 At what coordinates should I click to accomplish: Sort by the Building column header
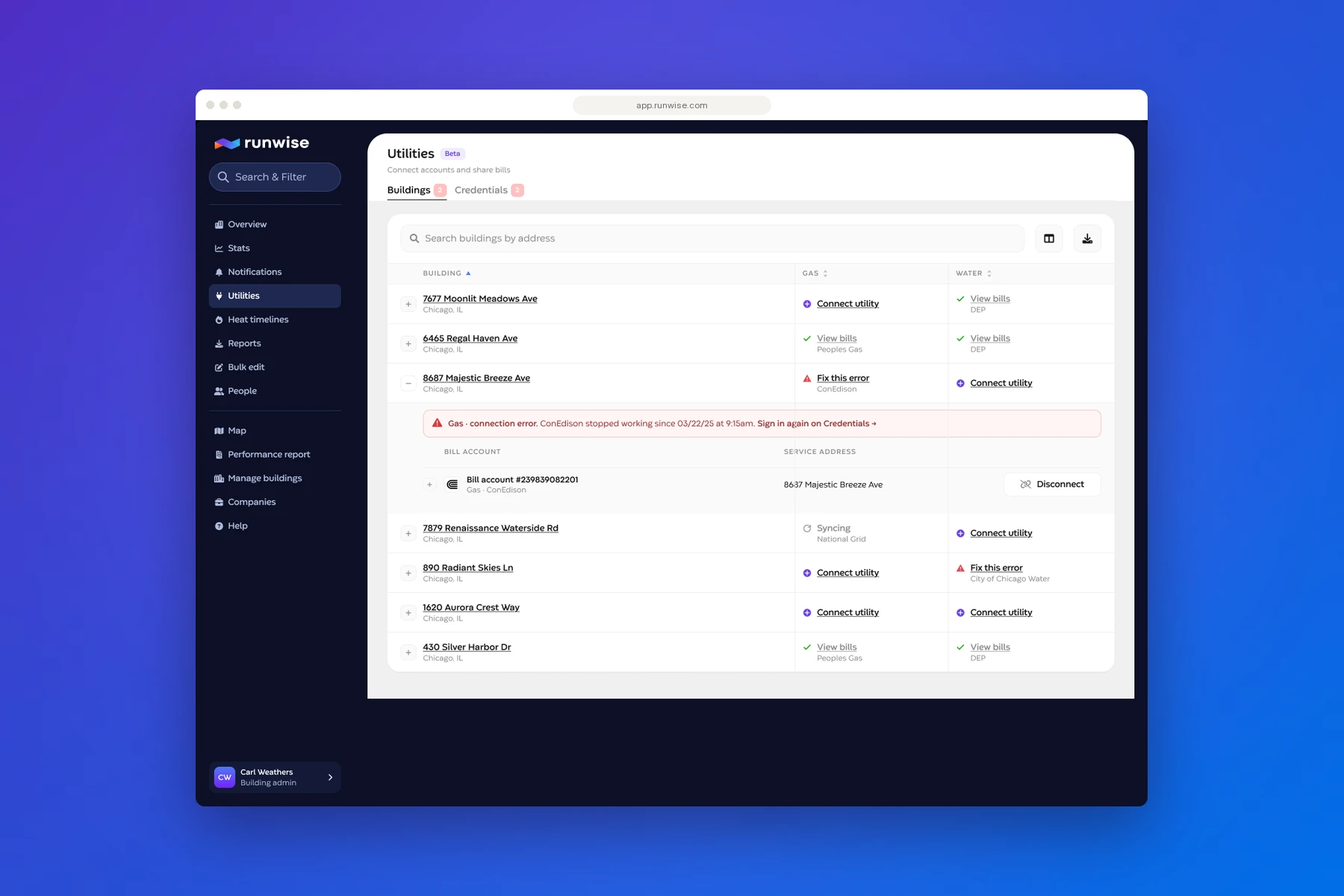tap(447, 273)
